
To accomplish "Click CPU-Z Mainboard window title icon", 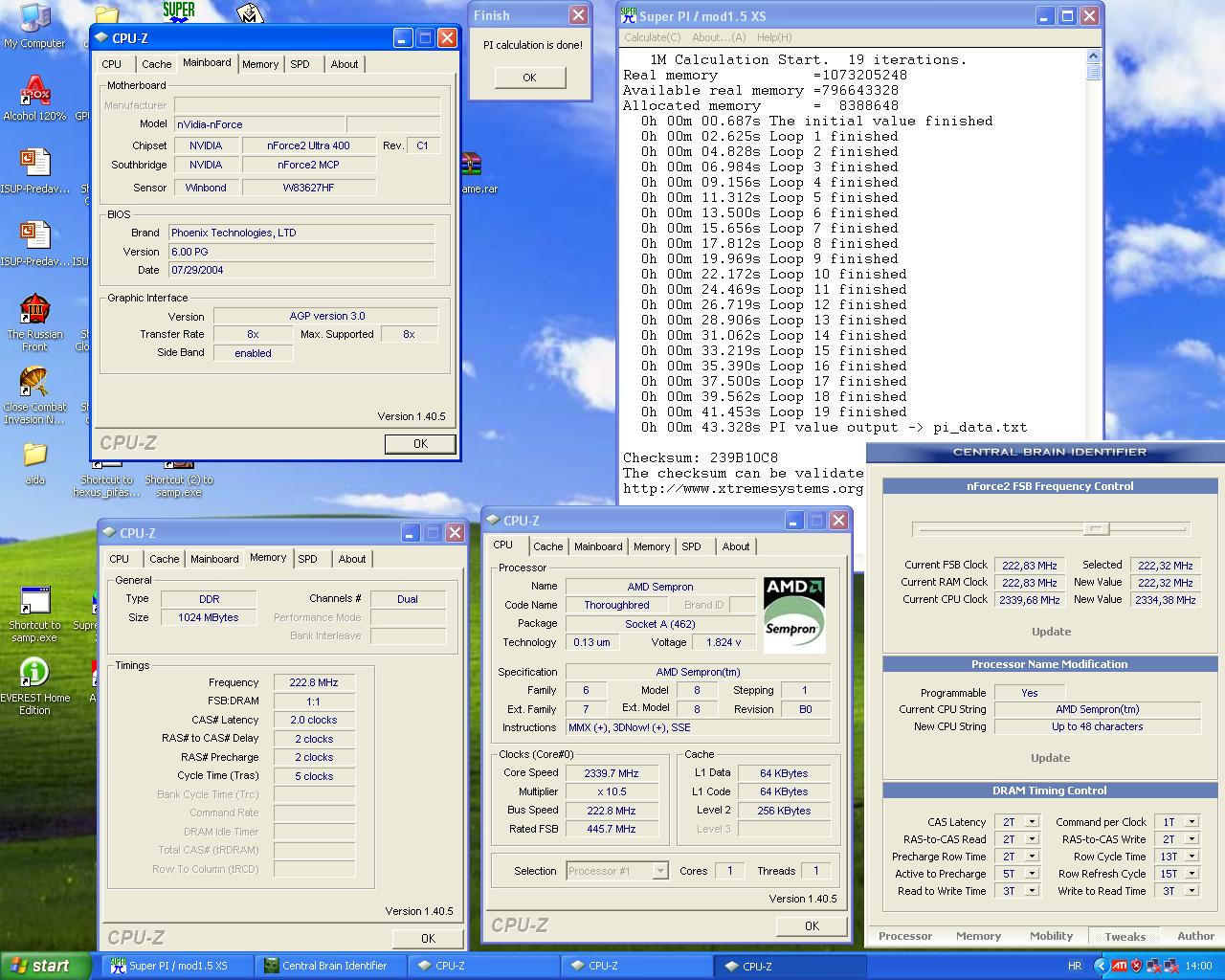I will coord(101,38).
